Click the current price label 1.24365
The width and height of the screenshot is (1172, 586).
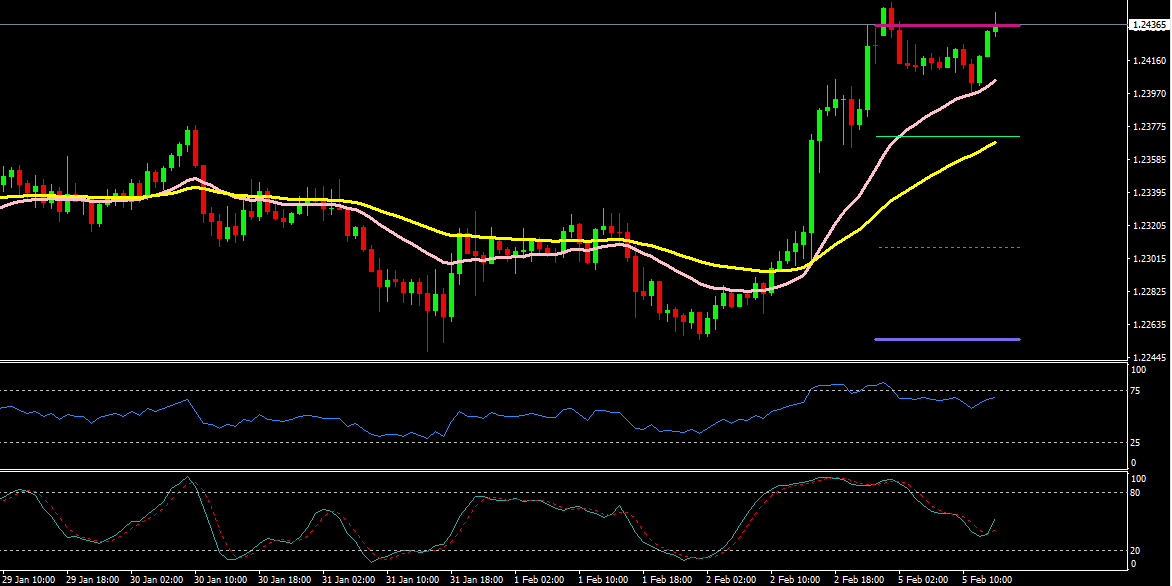pos(1145,25)
